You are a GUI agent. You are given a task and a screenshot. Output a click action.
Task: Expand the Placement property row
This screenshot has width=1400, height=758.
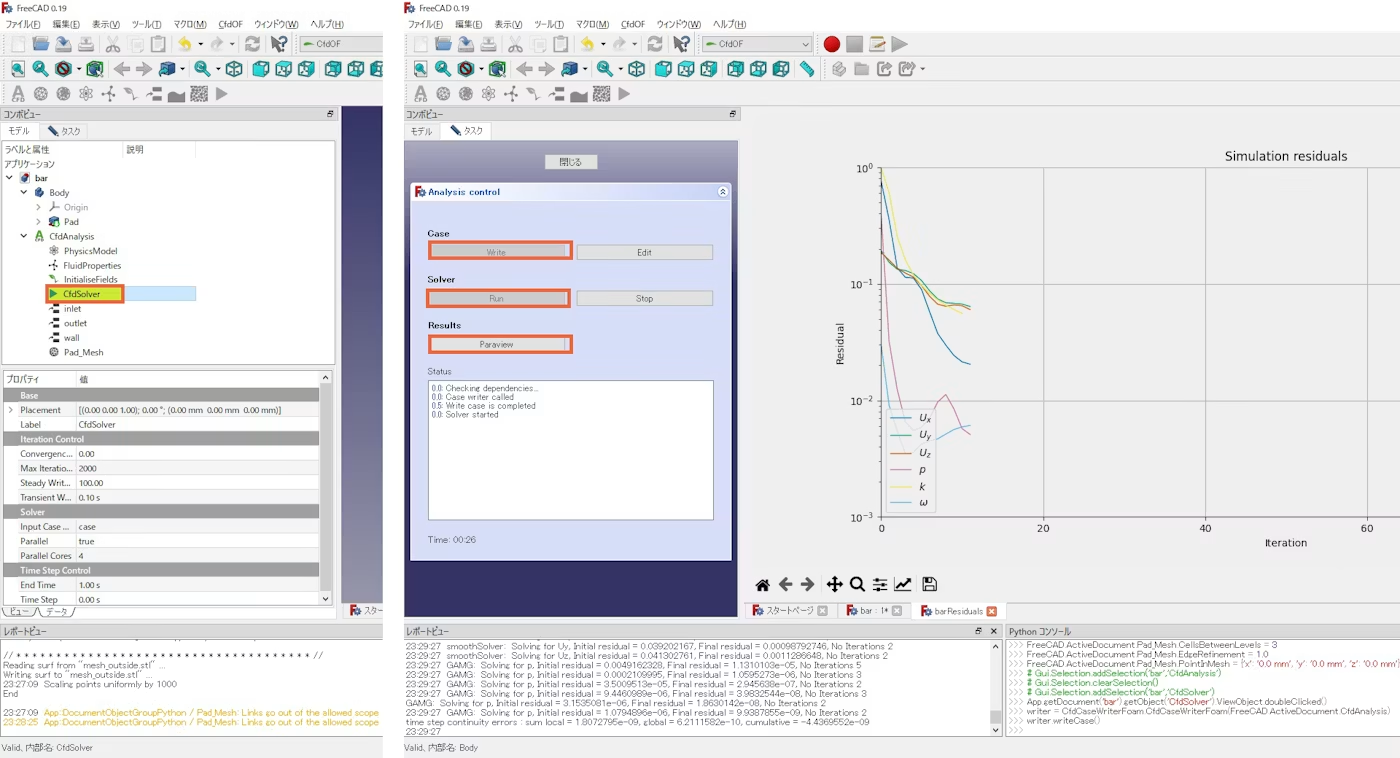11,410
